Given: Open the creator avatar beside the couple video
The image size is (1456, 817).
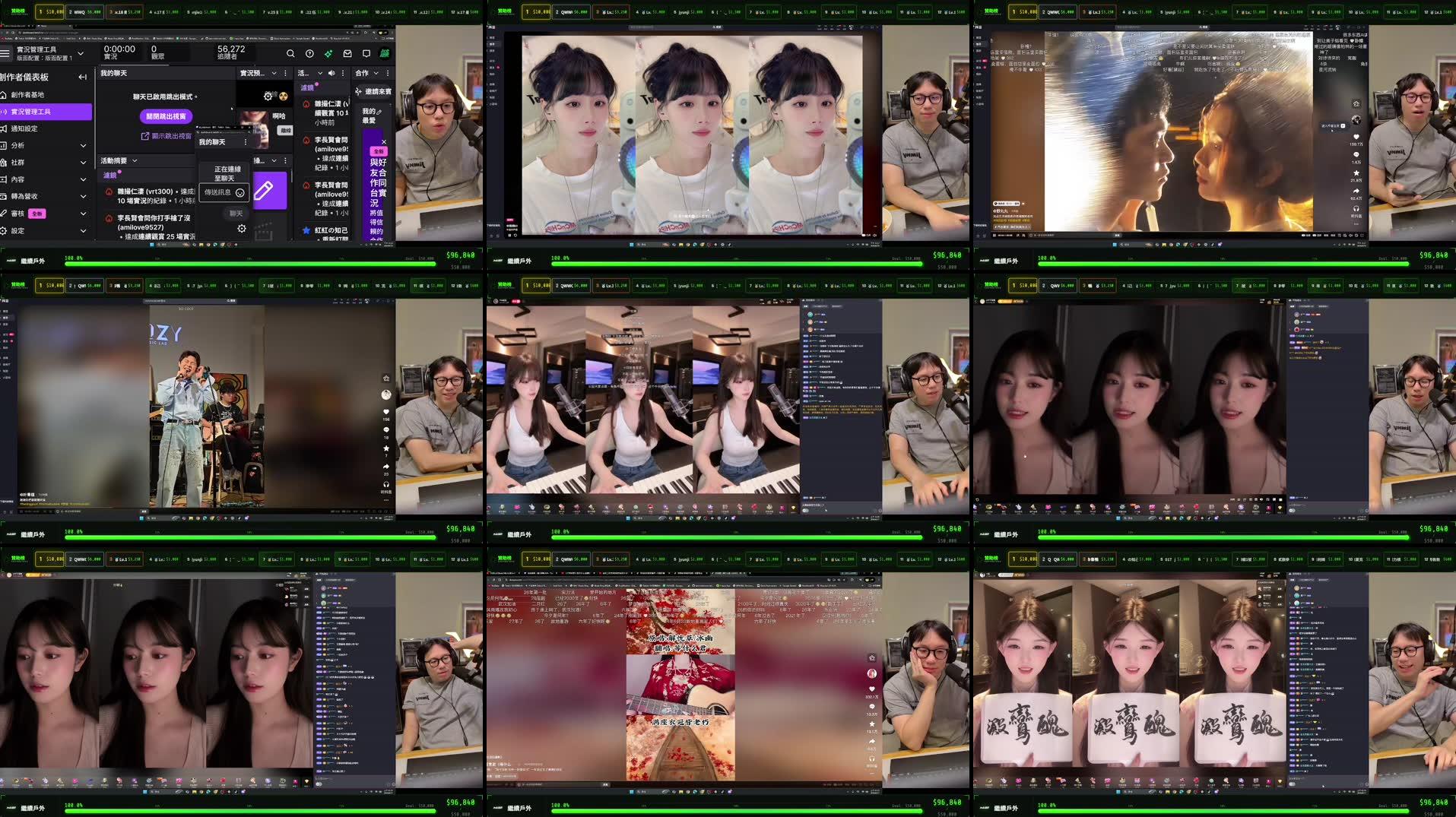Looking at the screenshot, I should 1356,119.
